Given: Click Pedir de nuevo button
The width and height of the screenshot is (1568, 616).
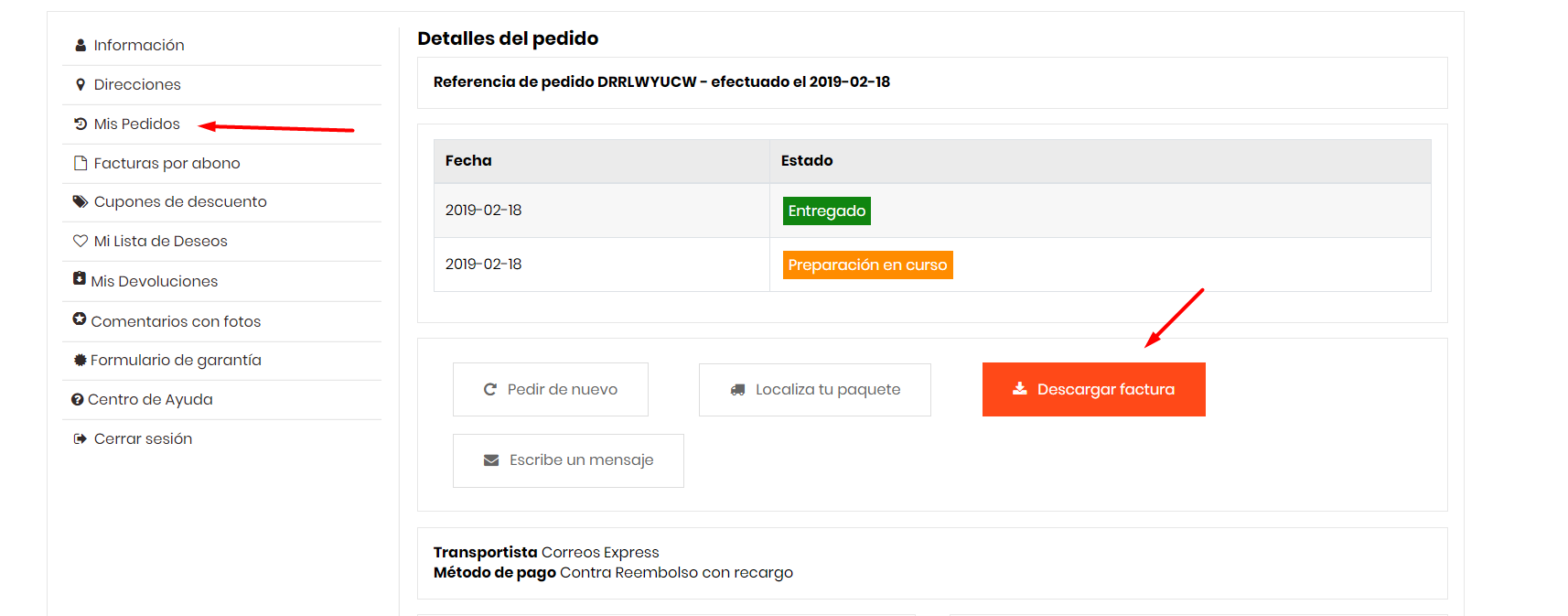Looking at the screenshot, I should tap(550, 390).
